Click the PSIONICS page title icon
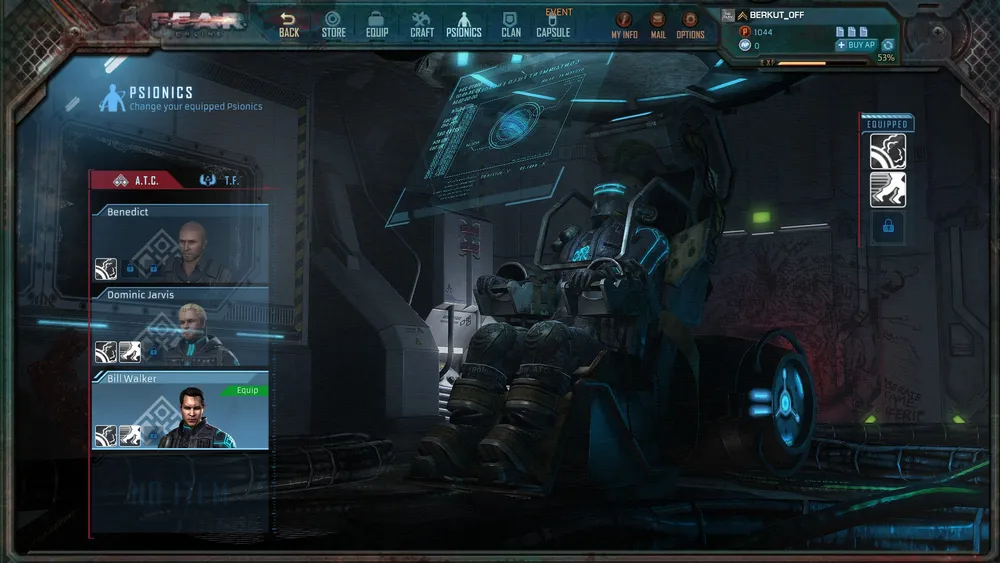Screen dimensions: 1000x563 112,98
